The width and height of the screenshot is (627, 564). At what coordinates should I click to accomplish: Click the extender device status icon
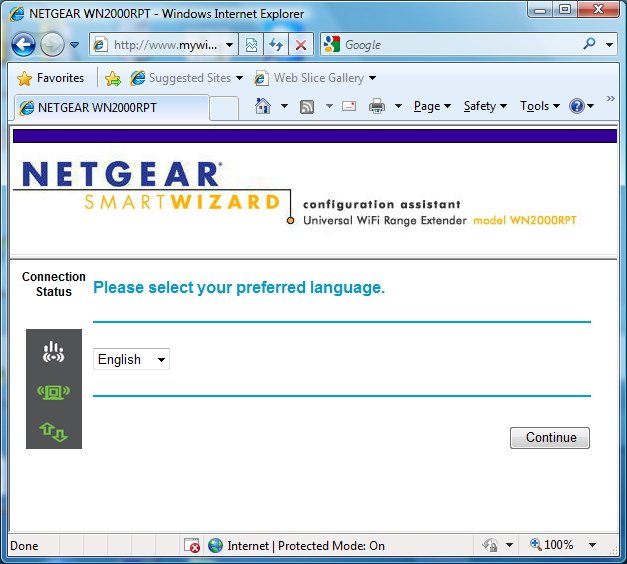coord(54,392)
